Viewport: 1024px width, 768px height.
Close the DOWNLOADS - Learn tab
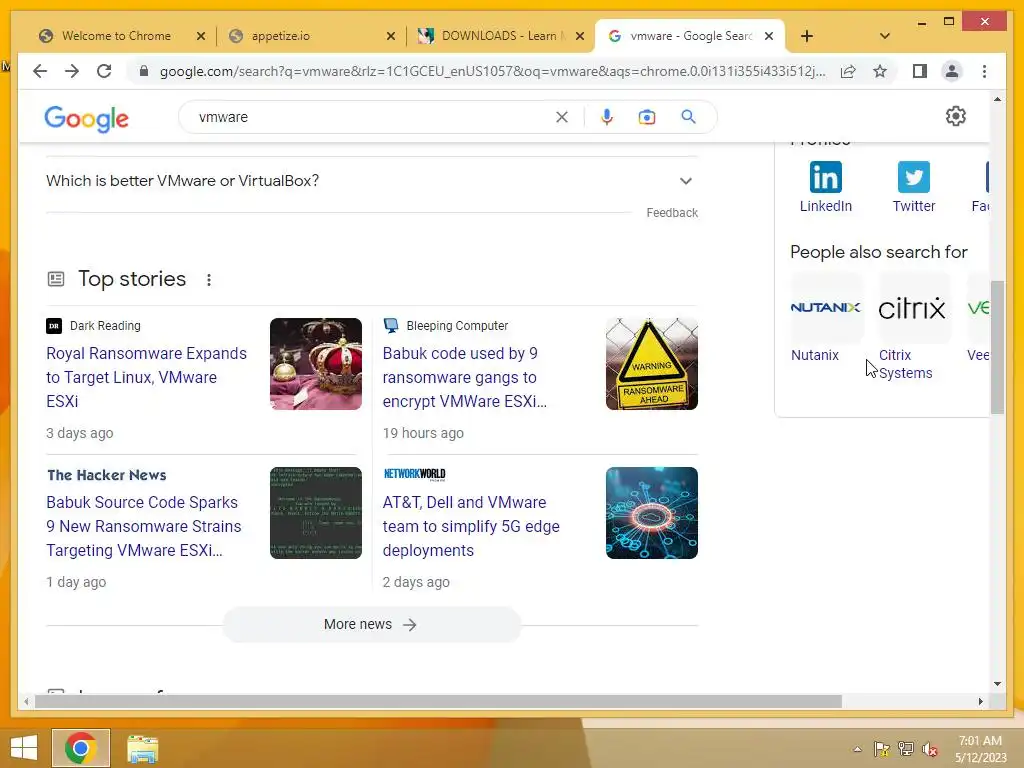coord(579,36)
